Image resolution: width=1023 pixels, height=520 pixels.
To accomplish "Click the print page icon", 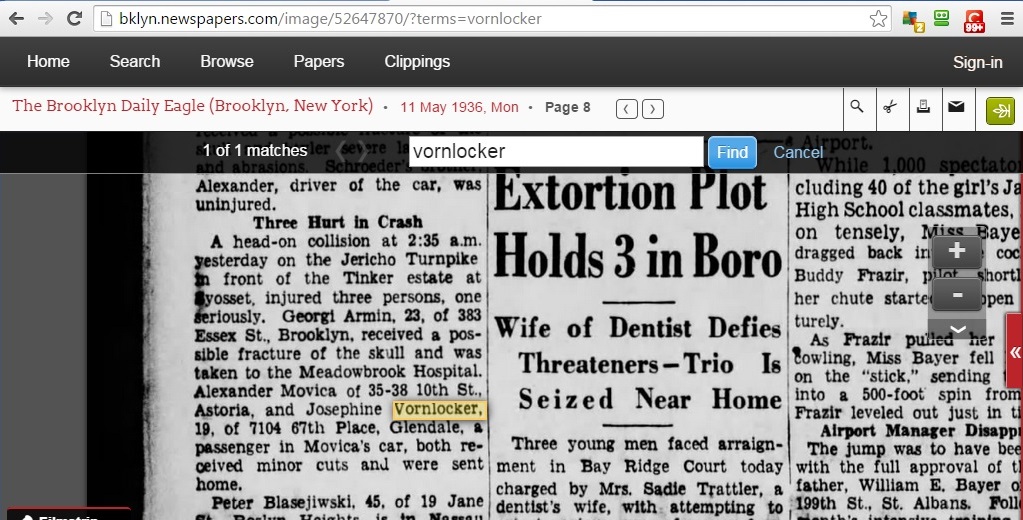I will coord(923,108).
